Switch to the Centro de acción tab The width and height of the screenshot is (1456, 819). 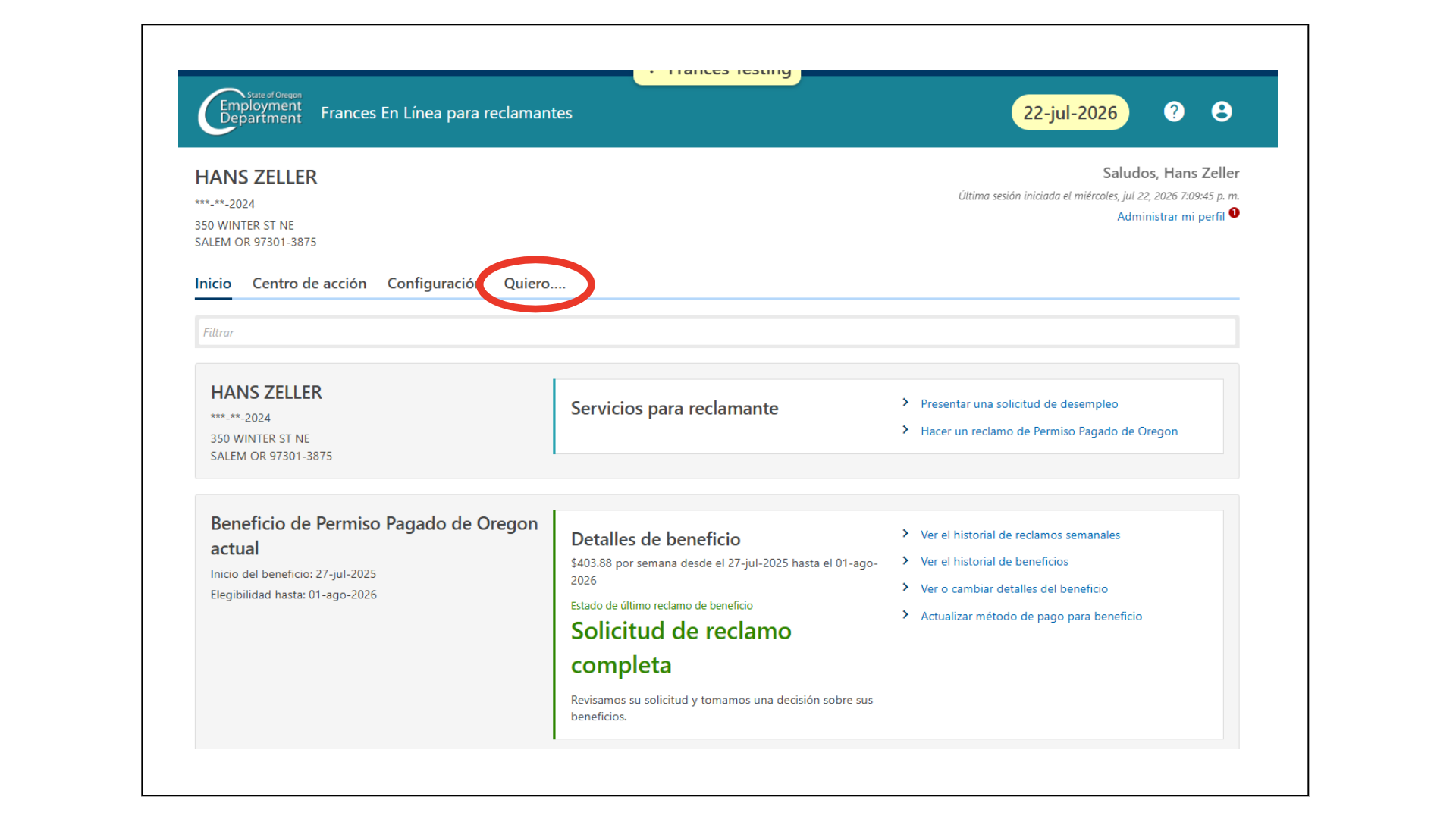pyautogui.click(x=309, y=284)
